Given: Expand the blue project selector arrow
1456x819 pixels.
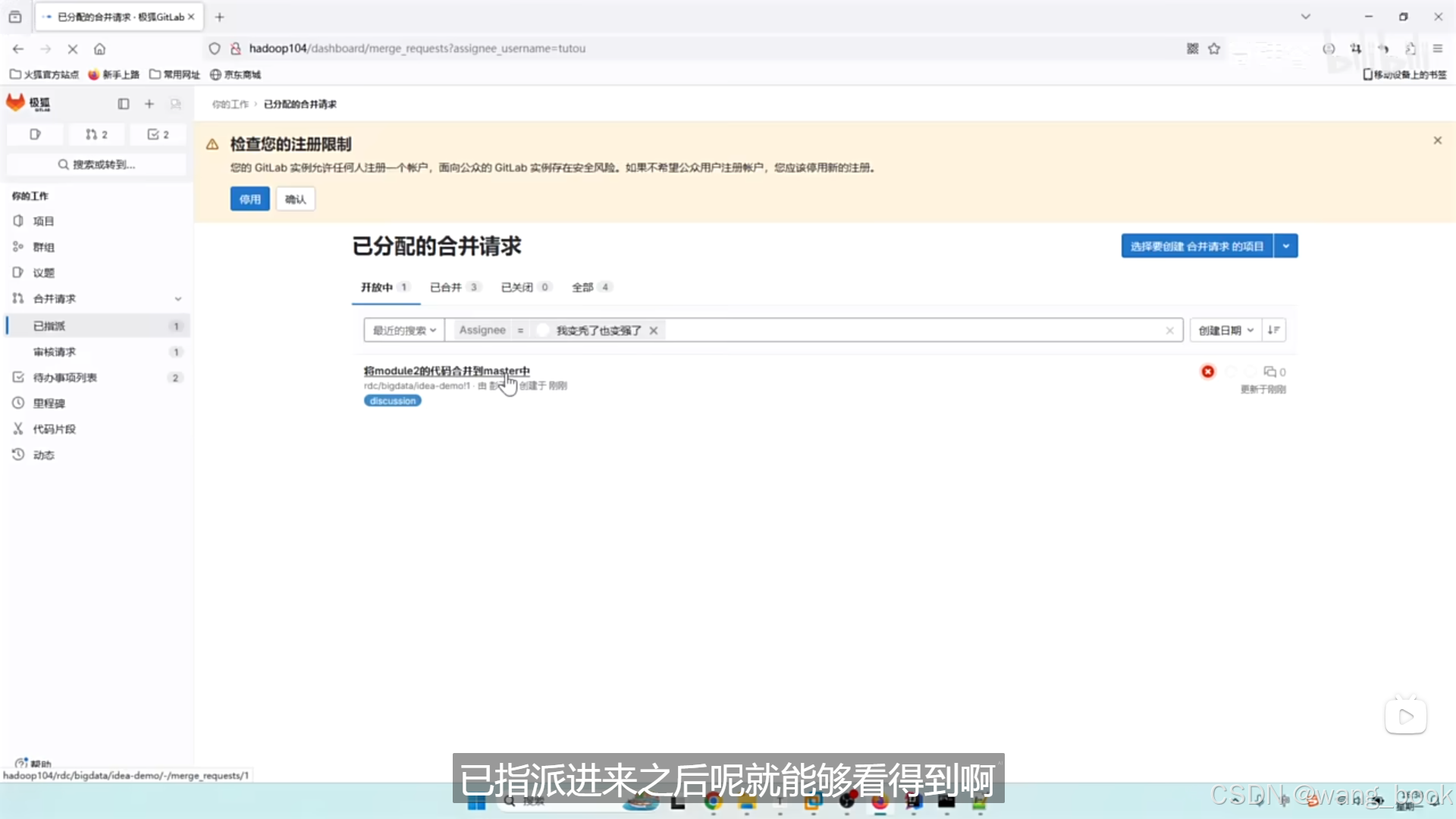Looking at the screenshot, I should pyautogui.click(x=1286, y=246).
